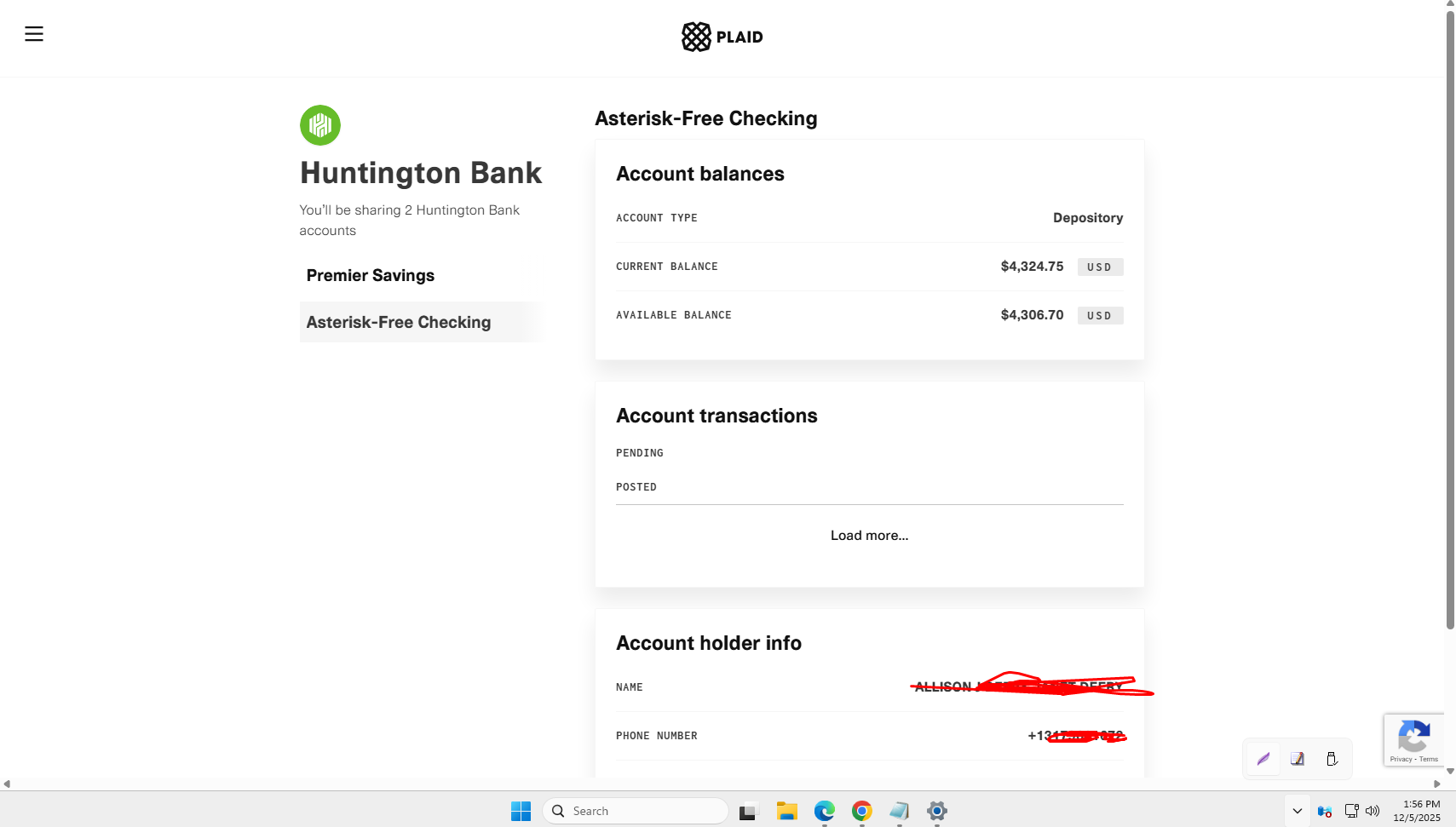
Task: Click the vertical page scrollbar thumb
Action: point(1450,315)
